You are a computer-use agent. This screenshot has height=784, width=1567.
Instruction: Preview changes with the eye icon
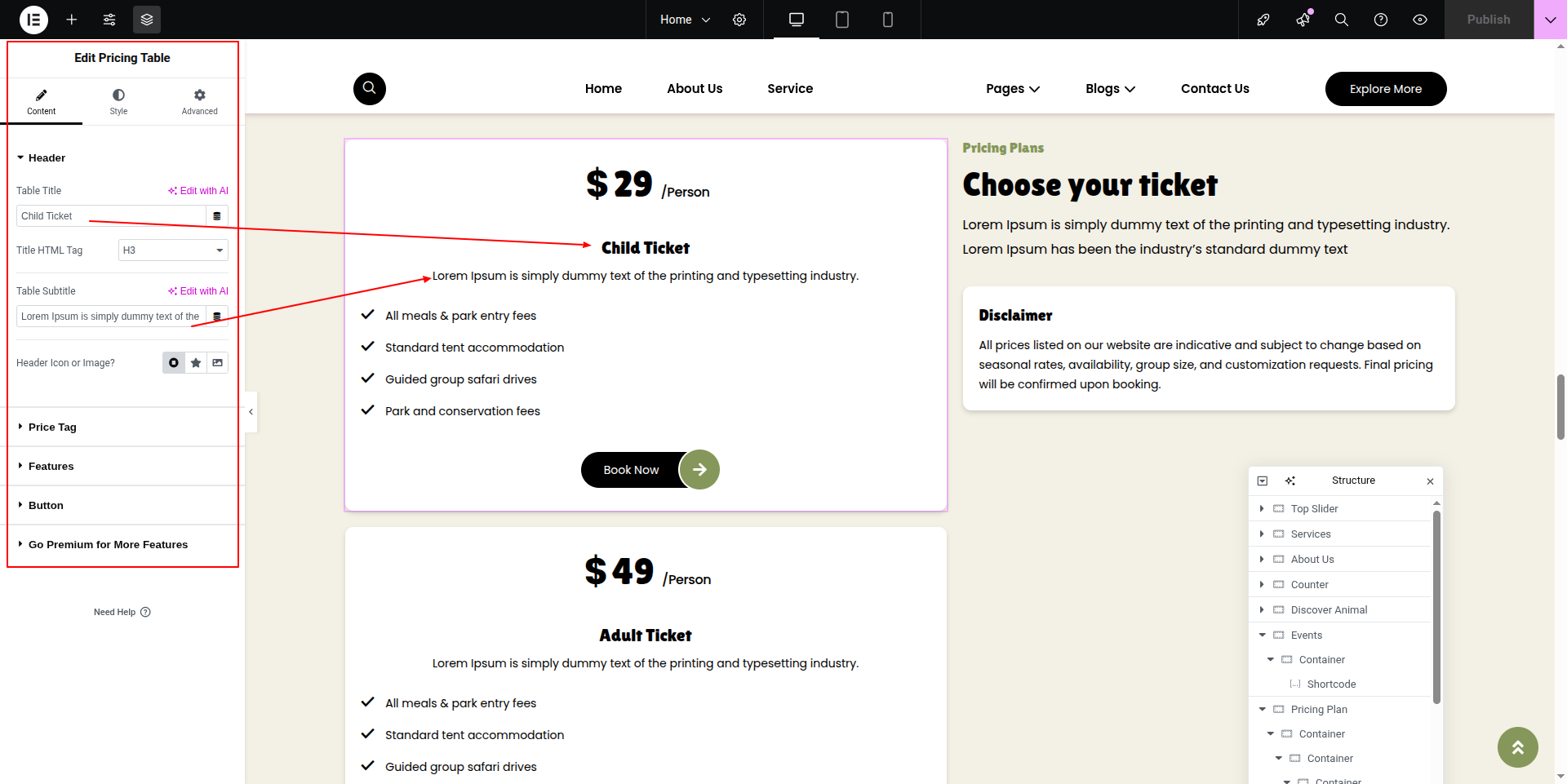1420,20
